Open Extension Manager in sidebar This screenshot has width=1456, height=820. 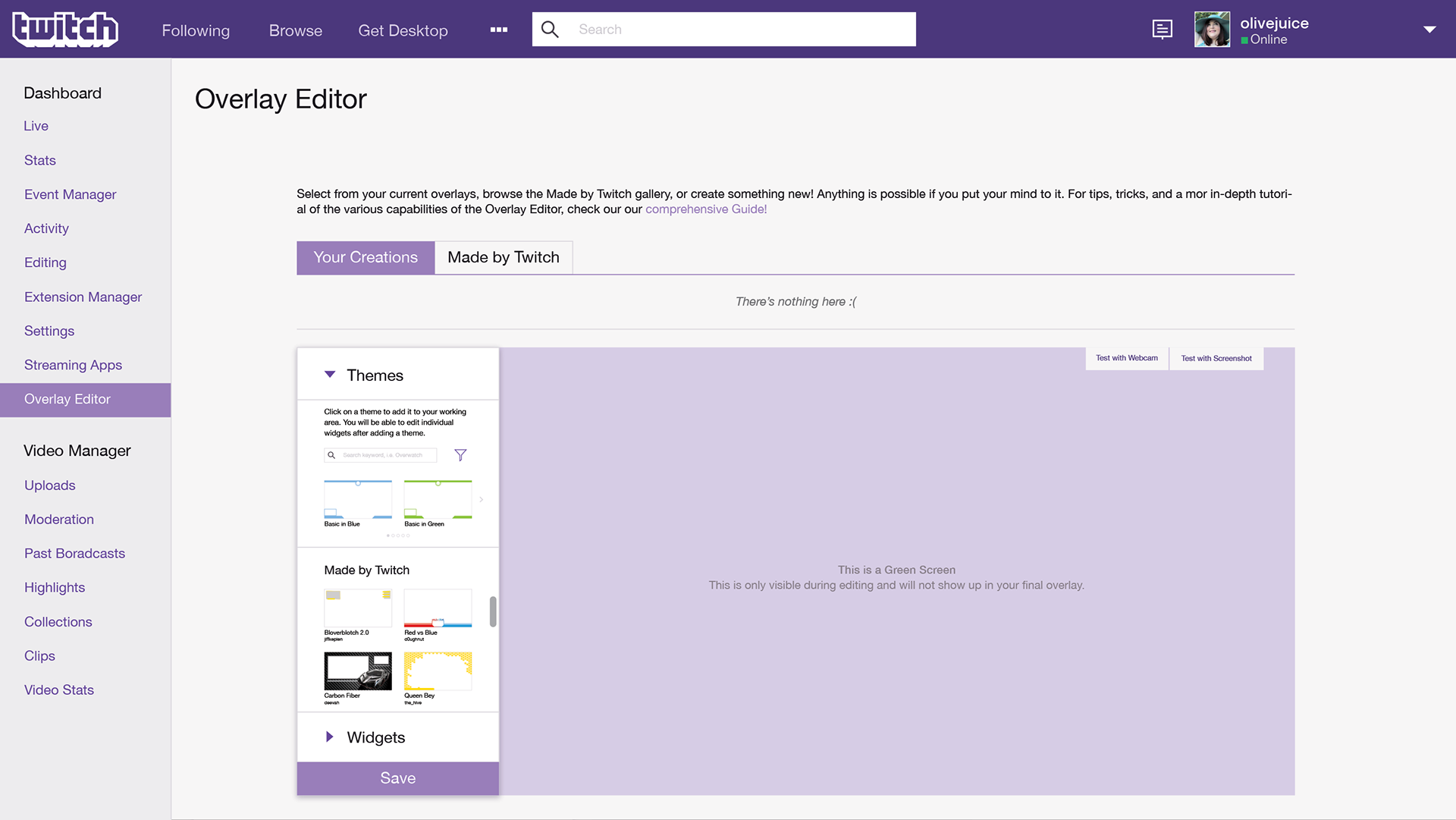tap(83, 297)
